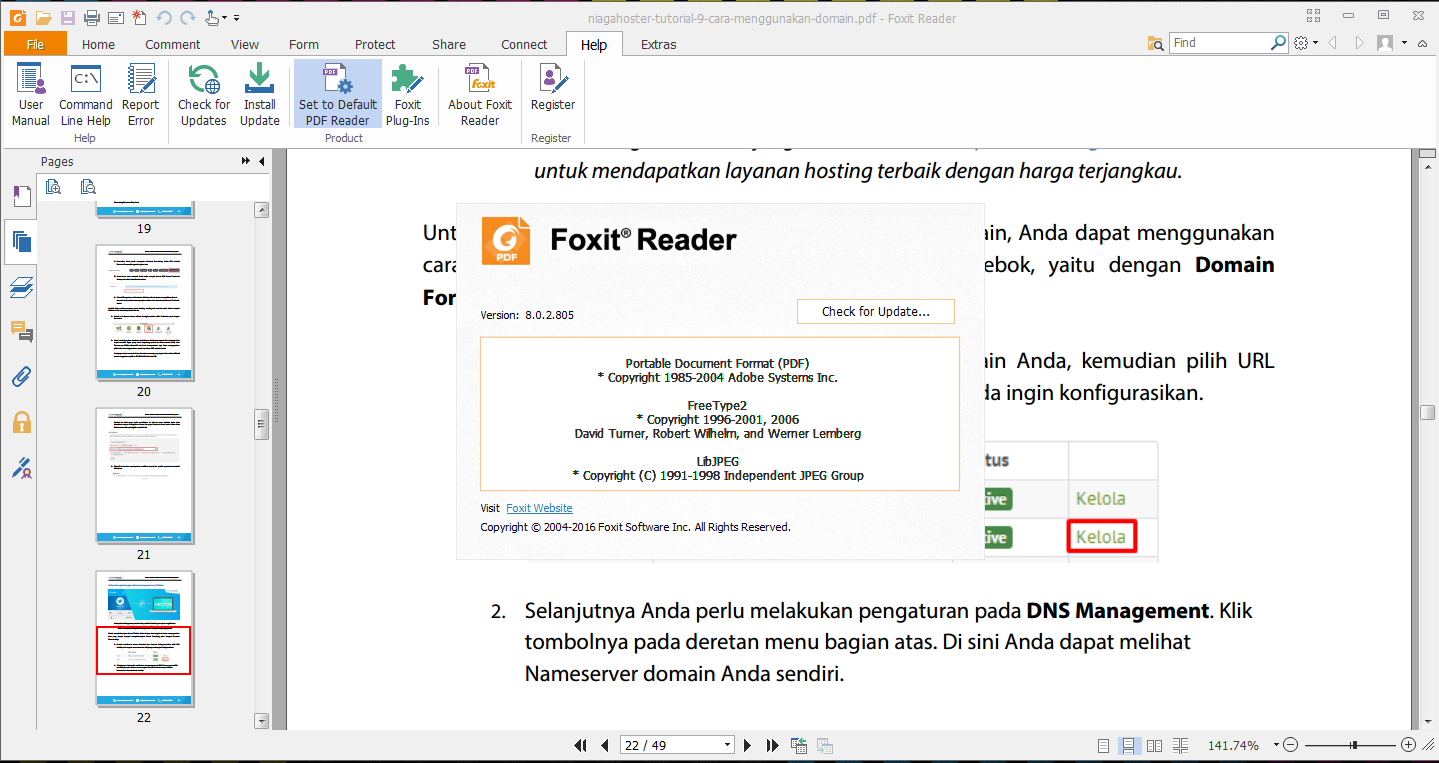Switch to the Protect tab
Viewport: 1439px width, 763px height.
click(375, 44)
